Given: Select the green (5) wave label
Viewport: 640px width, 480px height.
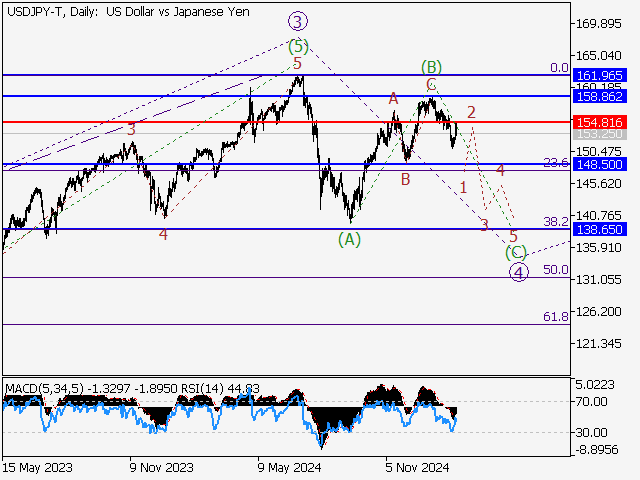Looking at the screenshot, I should [298, 46].
